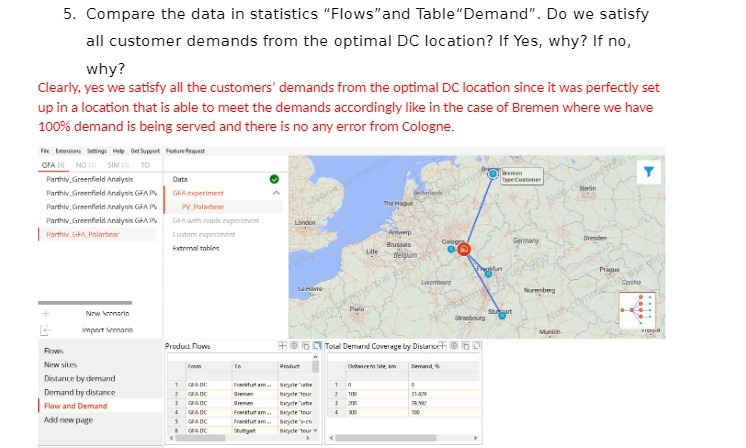The image size is (746, 448).
Task: Click the scenario list horizontal scrollbar
Action: click(85, 302)
